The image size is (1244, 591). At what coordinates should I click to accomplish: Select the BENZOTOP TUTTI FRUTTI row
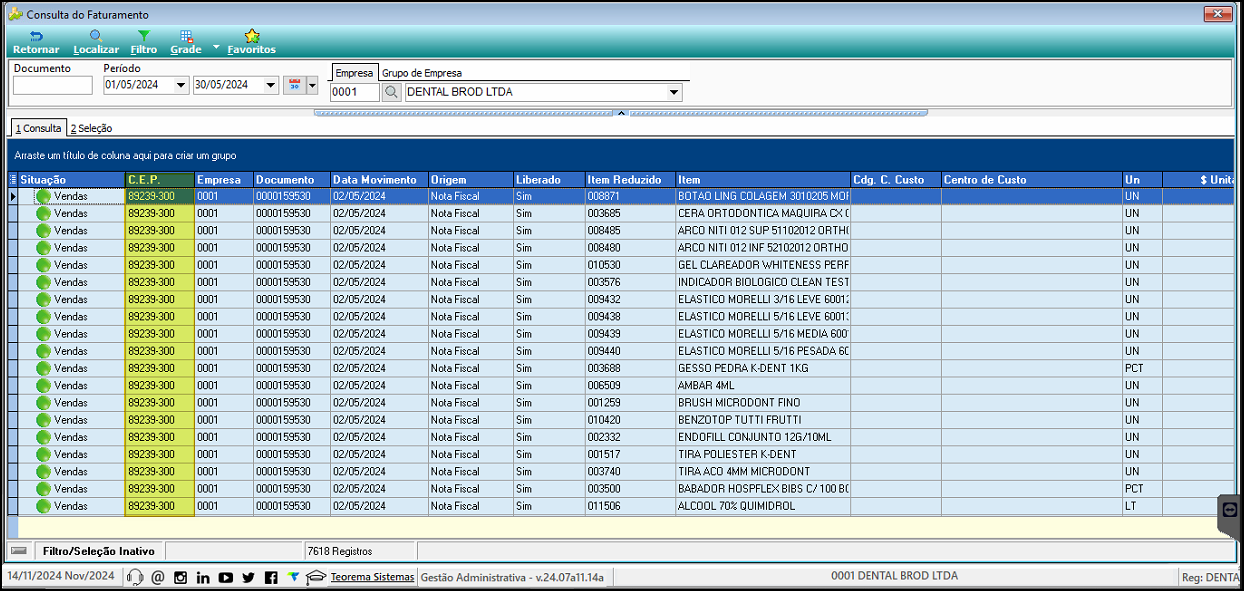pos(620,420)
